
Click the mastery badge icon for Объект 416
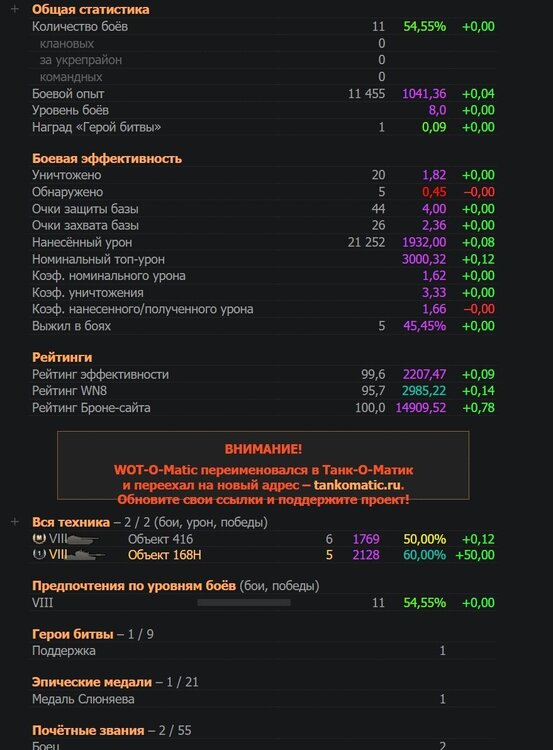[39, 539]
